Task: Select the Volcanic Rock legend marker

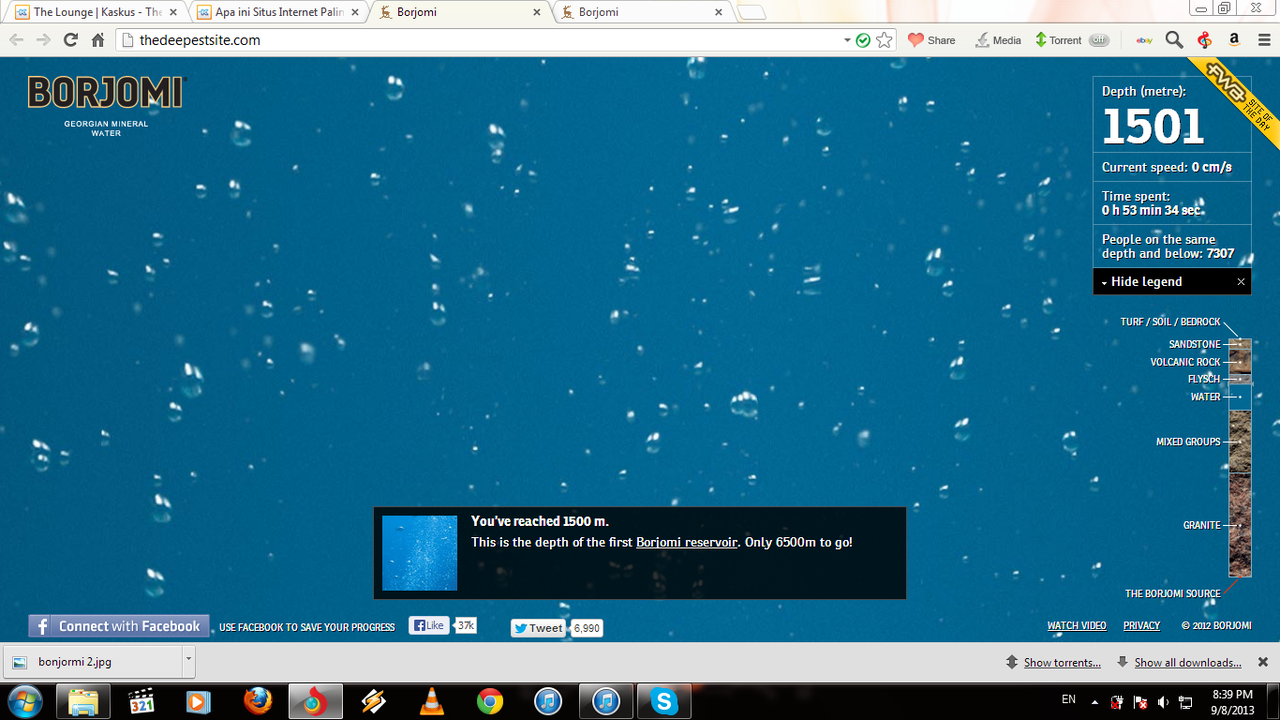Action: click(x=1240, y=362)
